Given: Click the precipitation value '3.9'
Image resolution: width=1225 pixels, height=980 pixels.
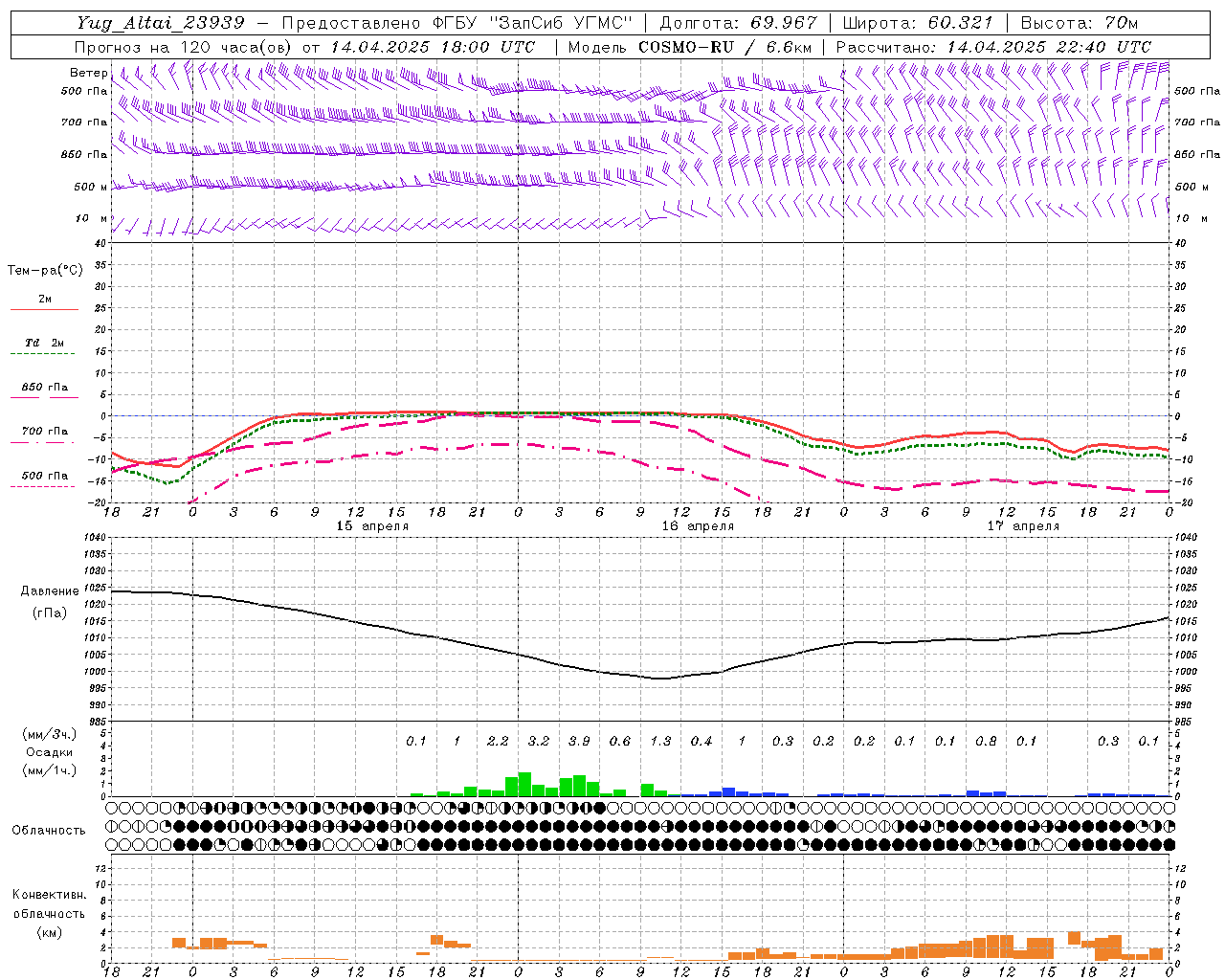Looking at the screenshot, I should [x=579, y=741].
